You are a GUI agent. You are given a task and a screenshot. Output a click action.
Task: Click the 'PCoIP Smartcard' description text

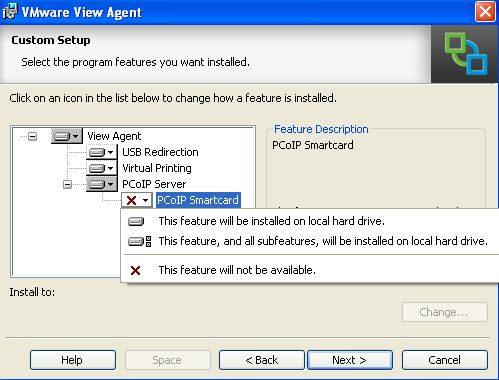tap(313, 145)
